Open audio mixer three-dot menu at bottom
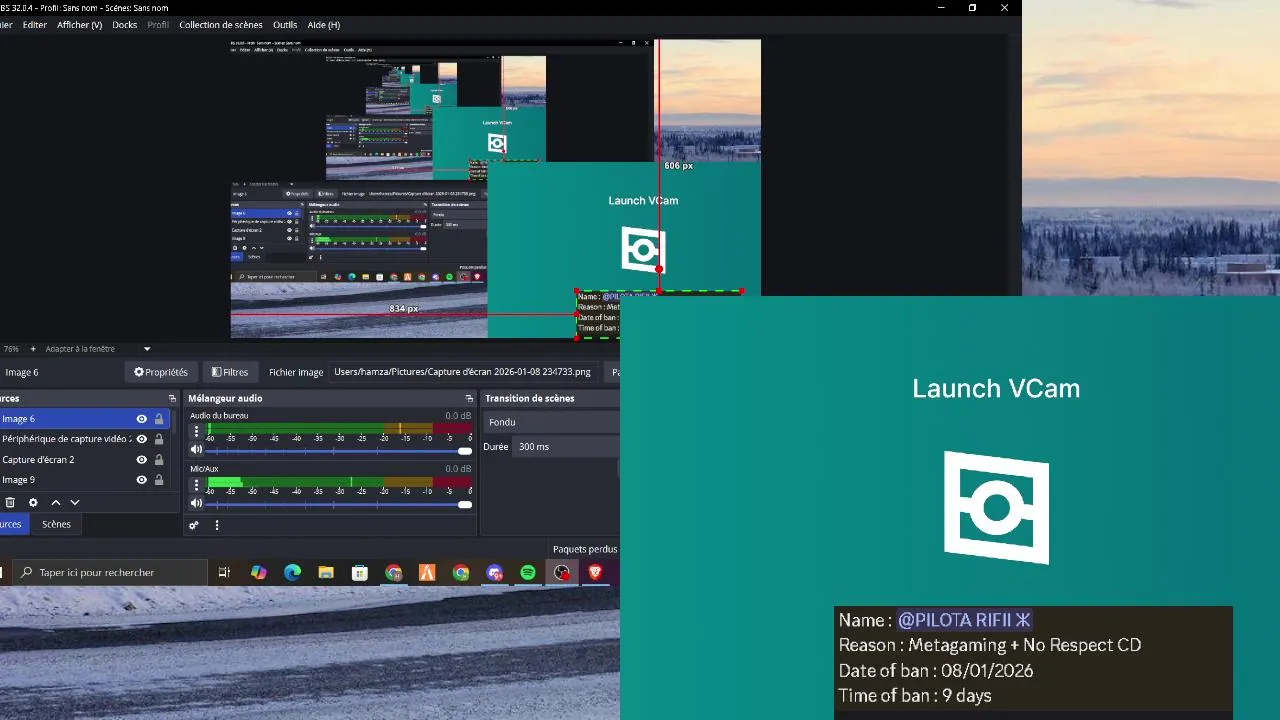Screen dimensions: 1280x720 [x=217, y=525]
